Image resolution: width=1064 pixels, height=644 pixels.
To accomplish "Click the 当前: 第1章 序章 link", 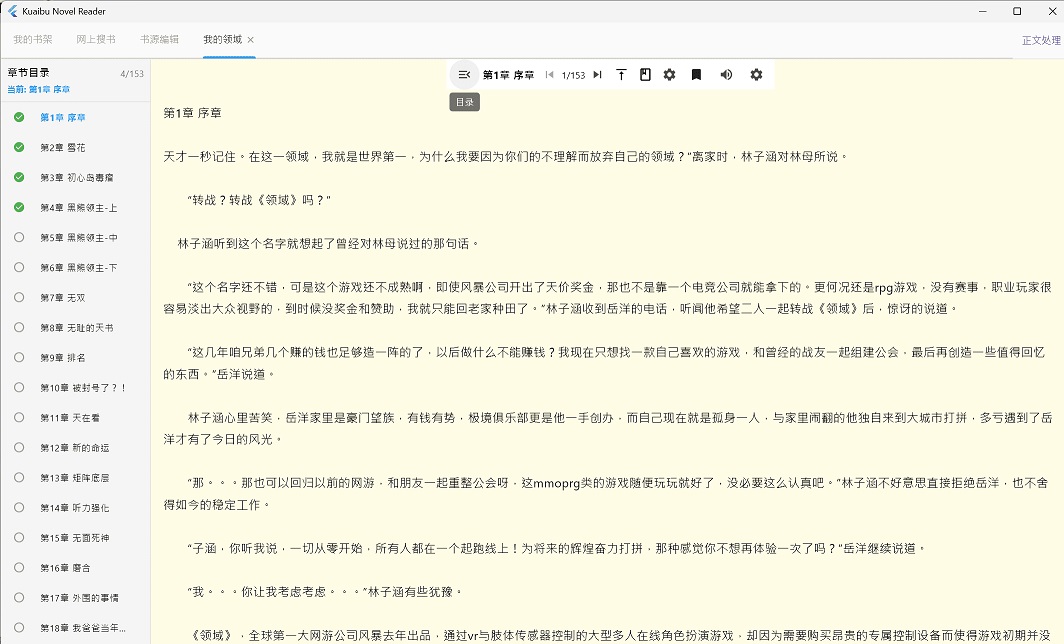I will click(x=39, y=89).
